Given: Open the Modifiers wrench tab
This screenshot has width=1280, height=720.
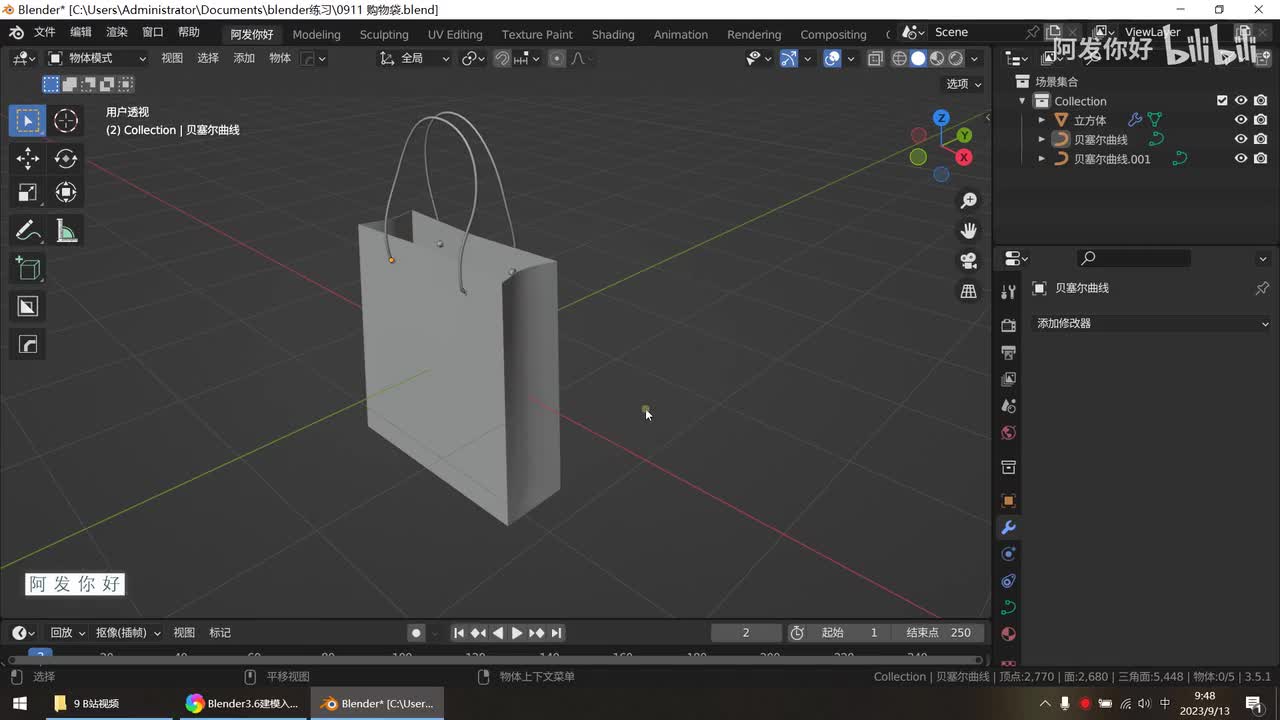Looking at the screenshot, I should pyautogui.click(x=1008, y=527).
